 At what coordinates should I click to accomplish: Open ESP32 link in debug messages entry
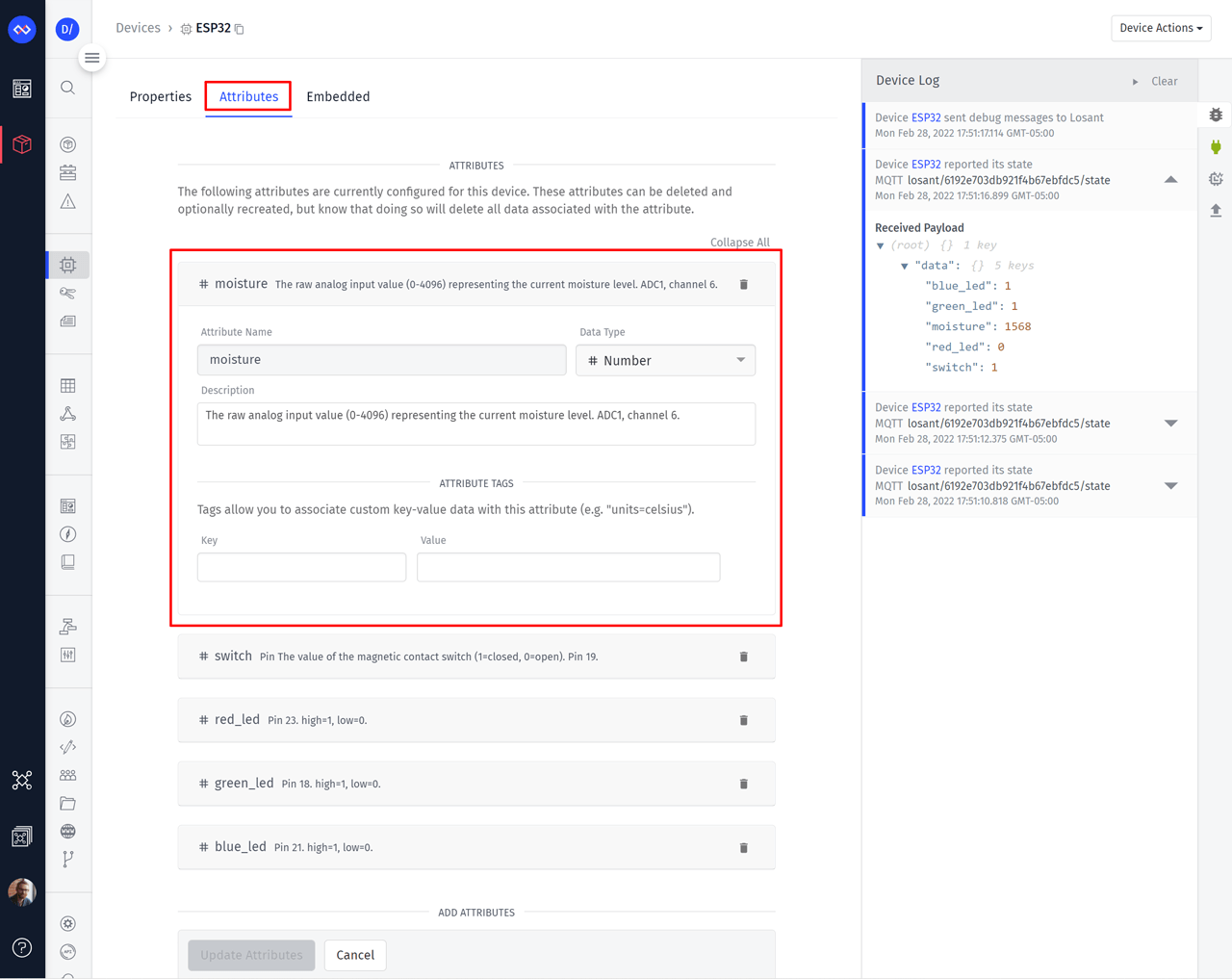926,117
